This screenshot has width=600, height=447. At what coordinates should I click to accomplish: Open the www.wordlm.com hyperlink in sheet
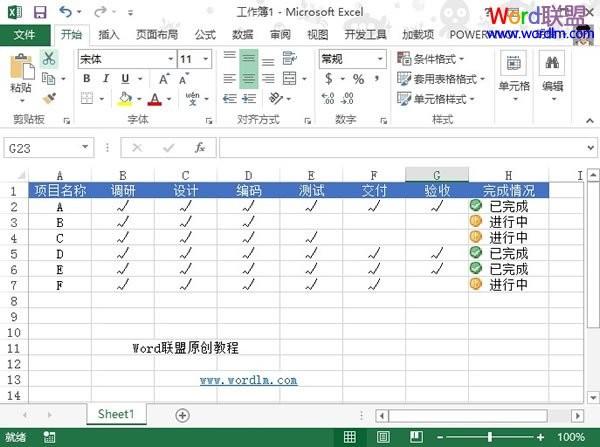[x=248, y=380]
